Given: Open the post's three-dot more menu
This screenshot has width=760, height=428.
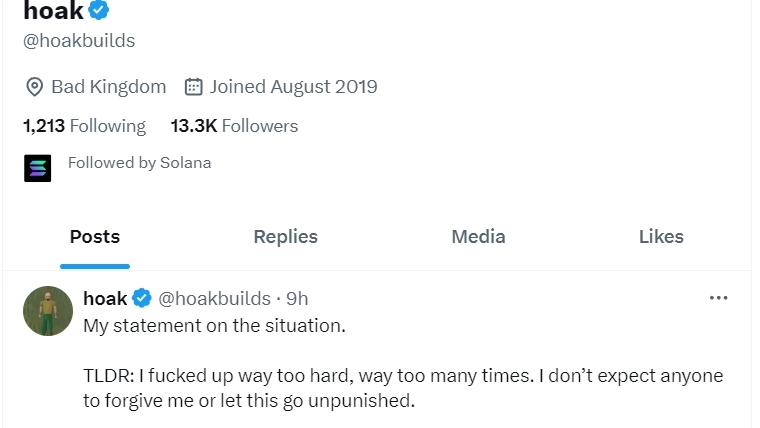Looking at the screenshot, I should [718, 298].
